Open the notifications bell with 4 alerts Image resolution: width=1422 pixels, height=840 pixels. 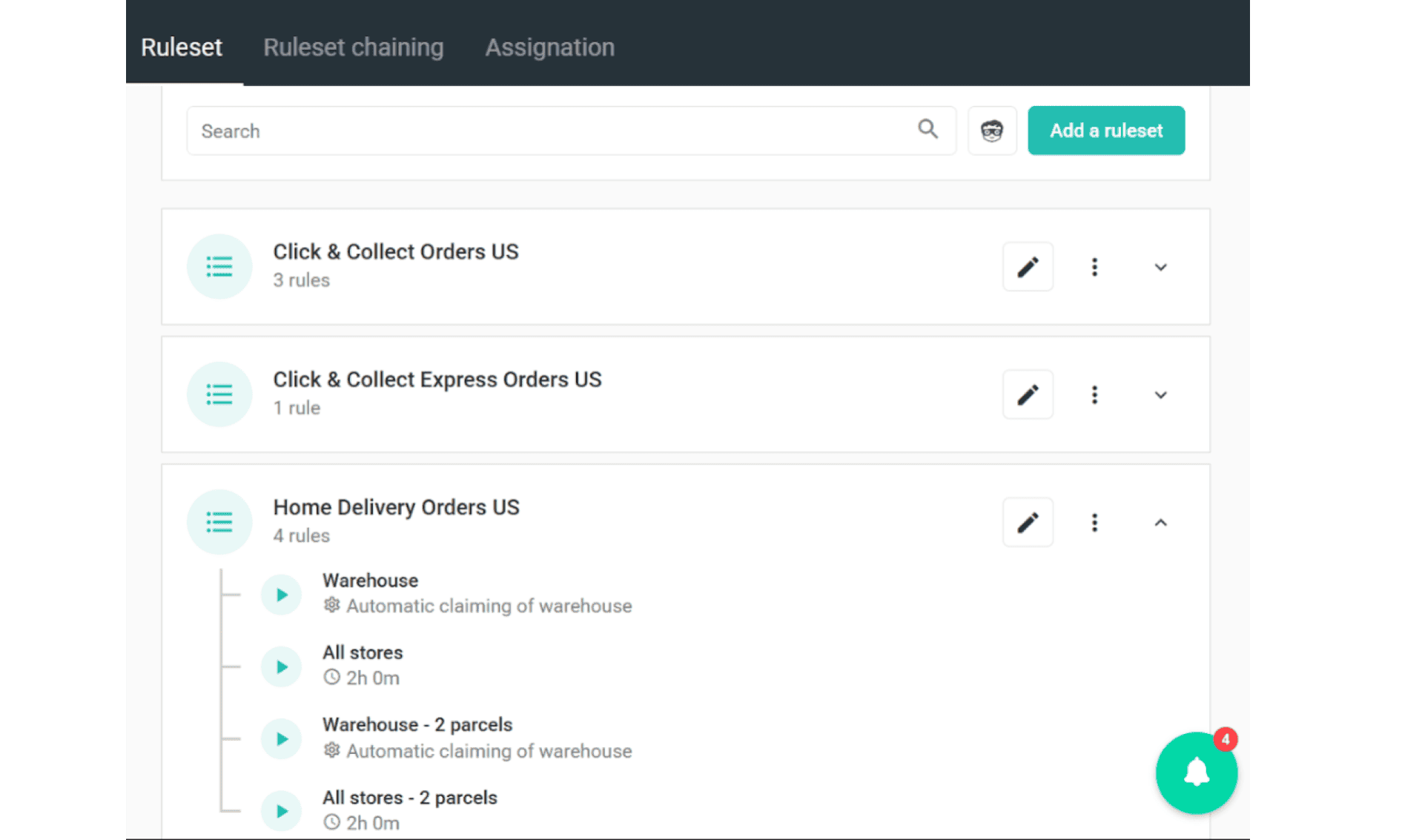point(1195,773)
